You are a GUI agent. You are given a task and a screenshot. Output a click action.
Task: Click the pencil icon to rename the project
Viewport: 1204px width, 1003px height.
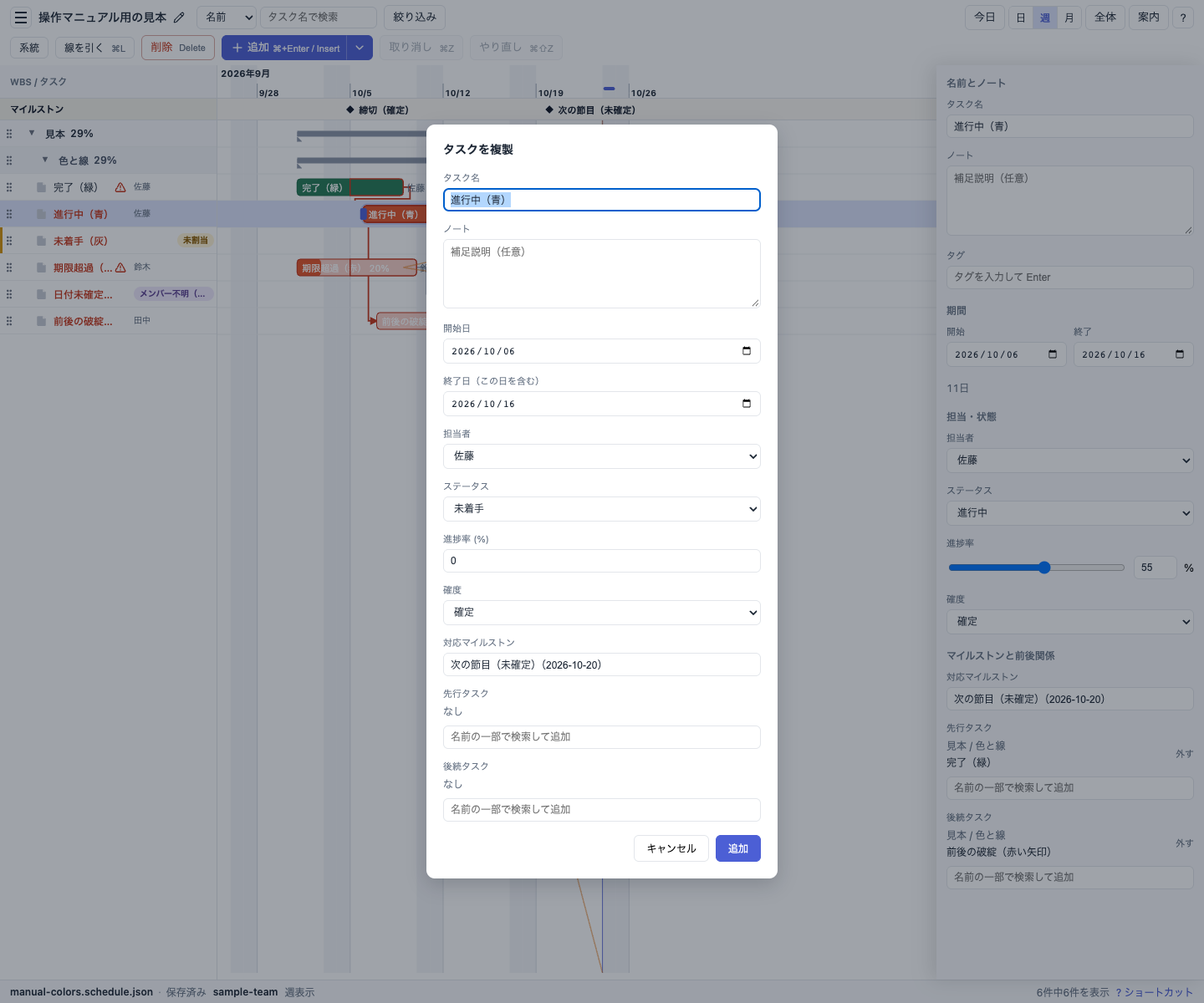pyautogui.click(x=179, y=18)
